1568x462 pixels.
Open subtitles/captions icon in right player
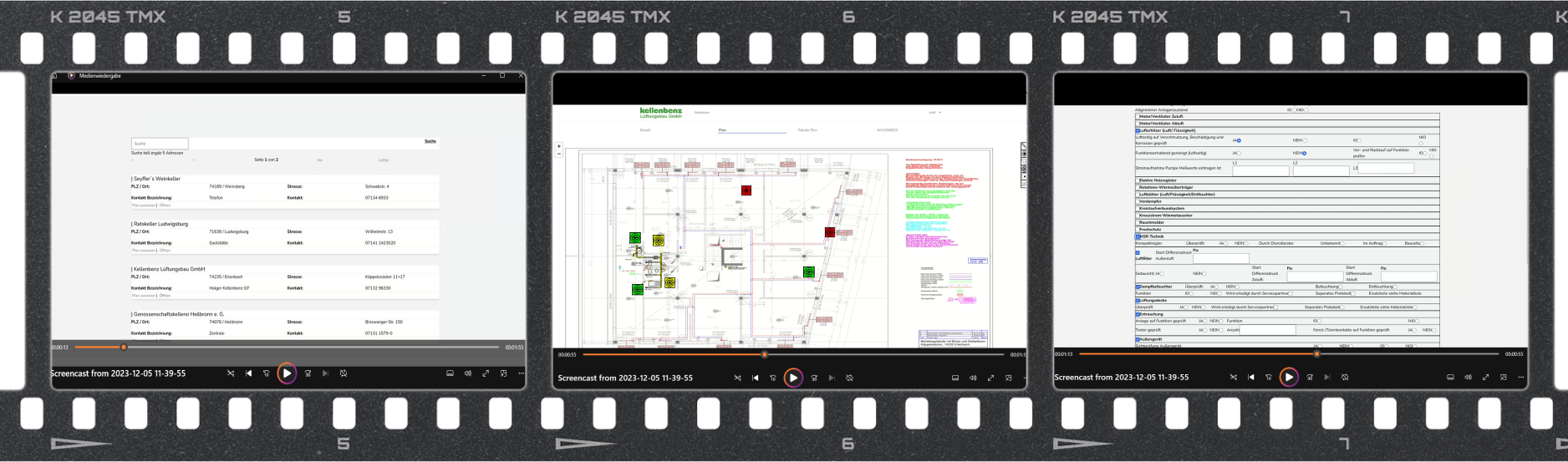pyautogui.click(x=1450, y=377)
